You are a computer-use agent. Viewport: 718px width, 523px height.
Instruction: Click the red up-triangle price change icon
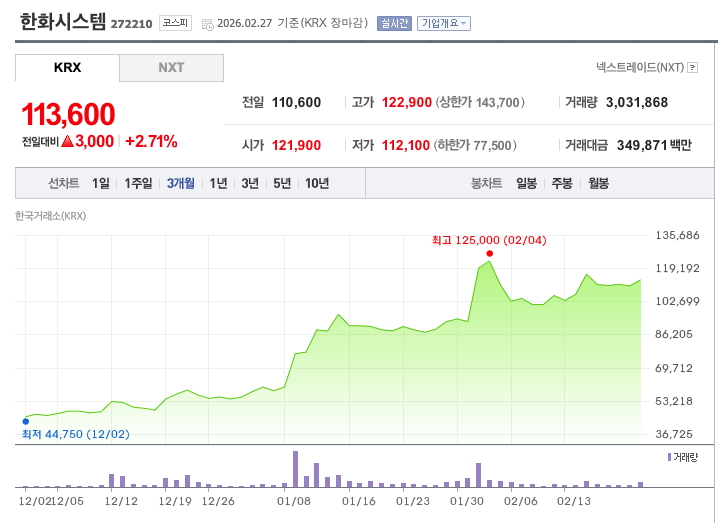[67, 141]
